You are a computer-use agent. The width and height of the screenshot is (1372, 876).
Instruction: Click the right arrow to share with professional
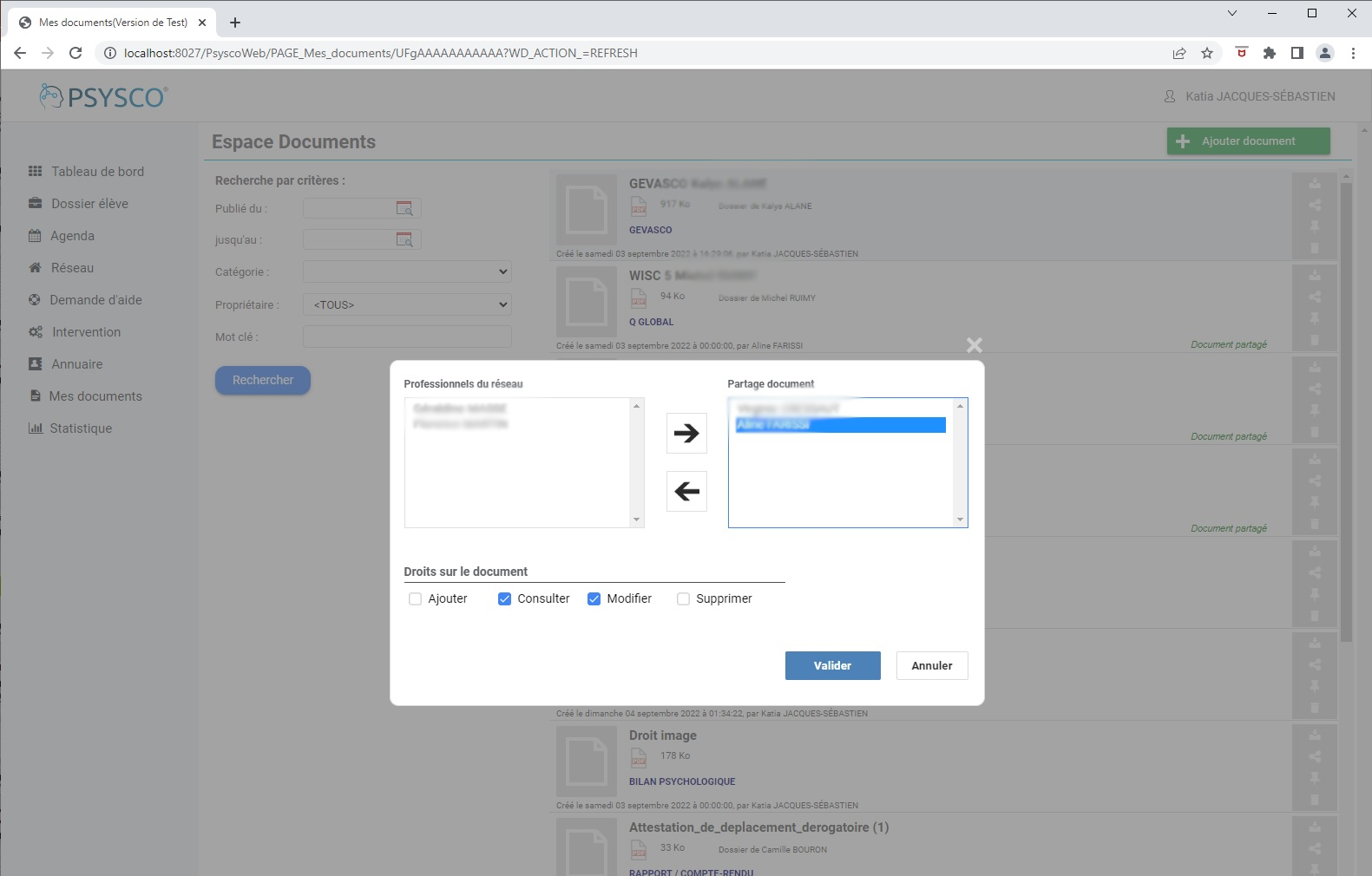tap(686, 433)
